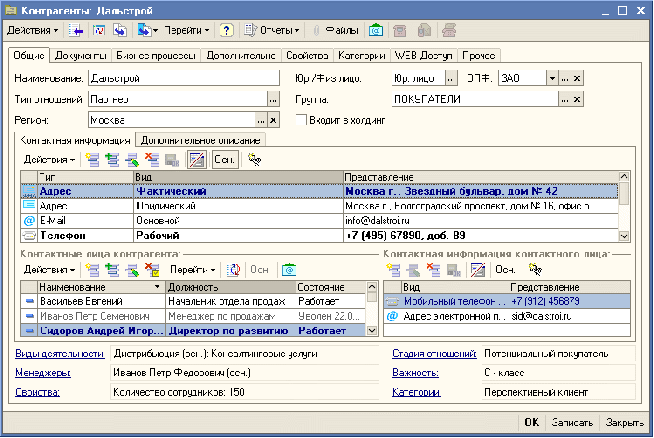The width and height of the screenshot is (654, 438).
Task: Copy contact info row with the green plus icon
Action: point(112,160)
